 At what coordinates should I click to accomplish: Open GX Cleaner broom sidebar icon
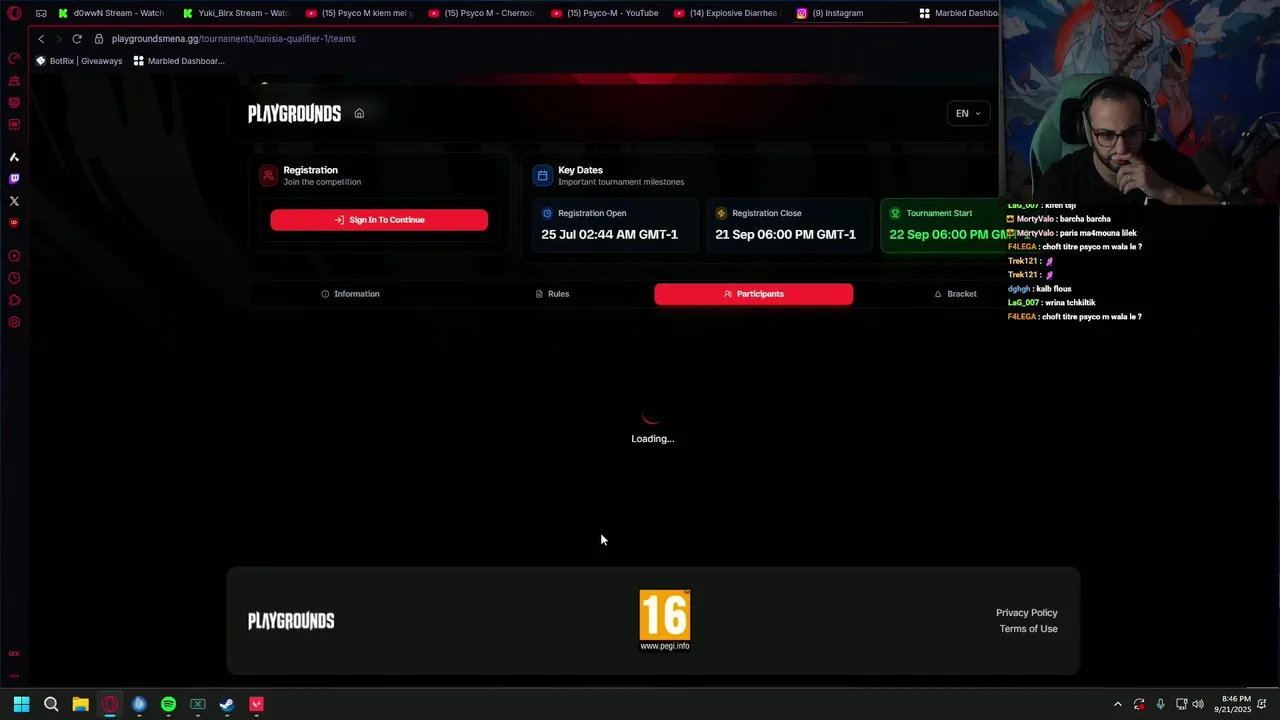(x=14, y=81)
